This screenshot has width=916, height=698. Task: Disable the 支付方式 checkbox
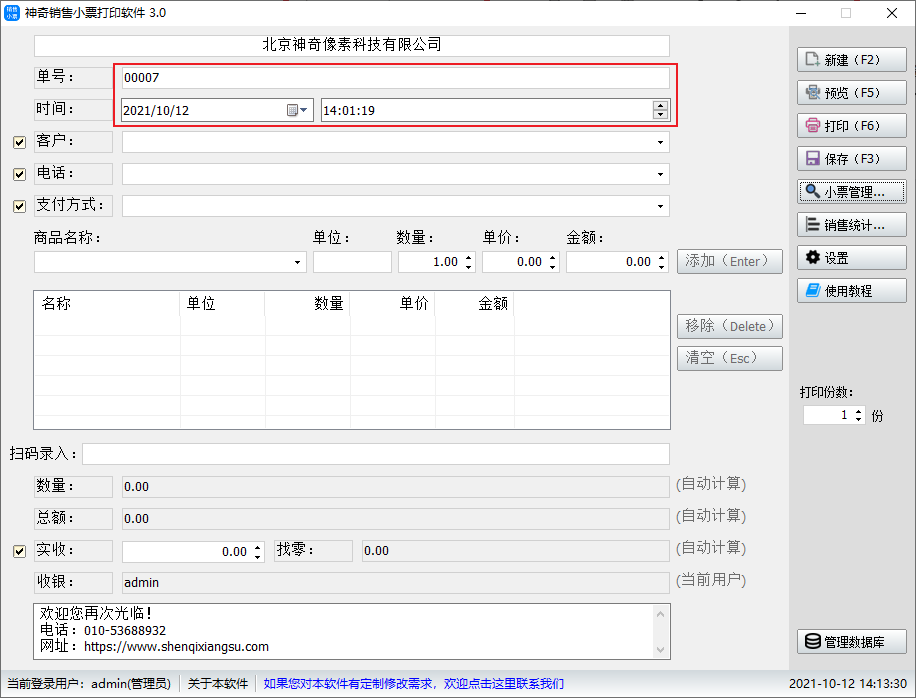[19, 207]
